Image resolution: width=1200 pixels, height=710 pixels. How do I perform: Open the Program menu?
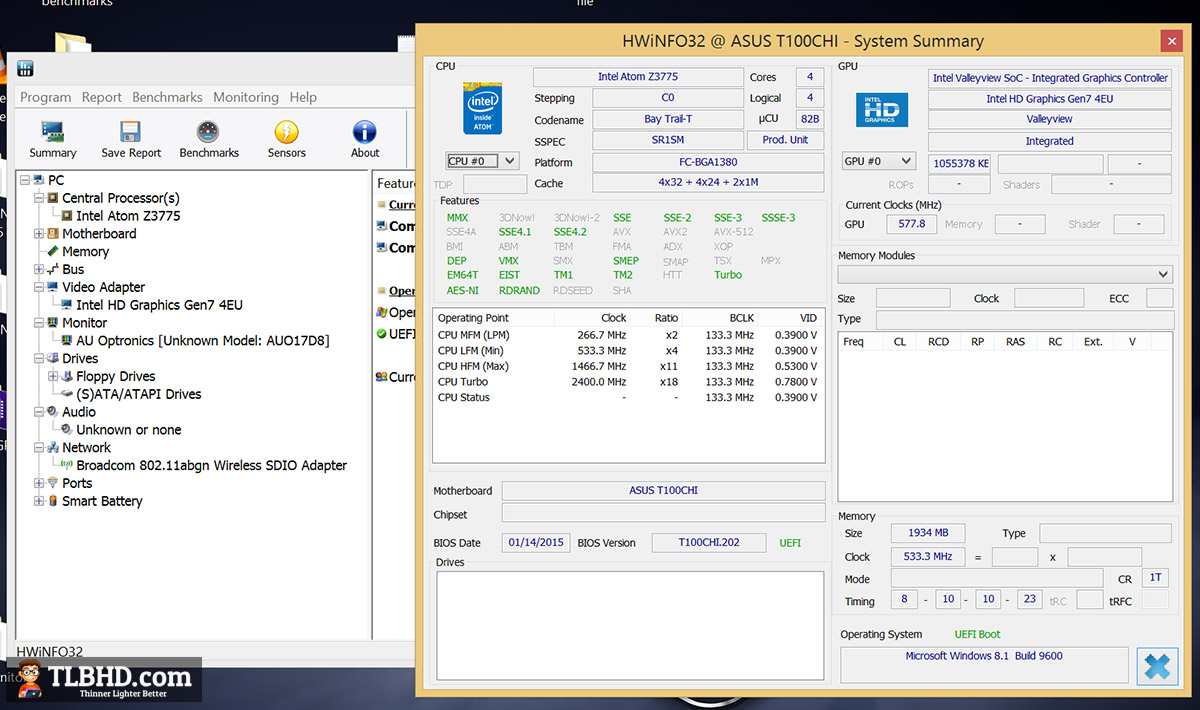tap(46, 97)
